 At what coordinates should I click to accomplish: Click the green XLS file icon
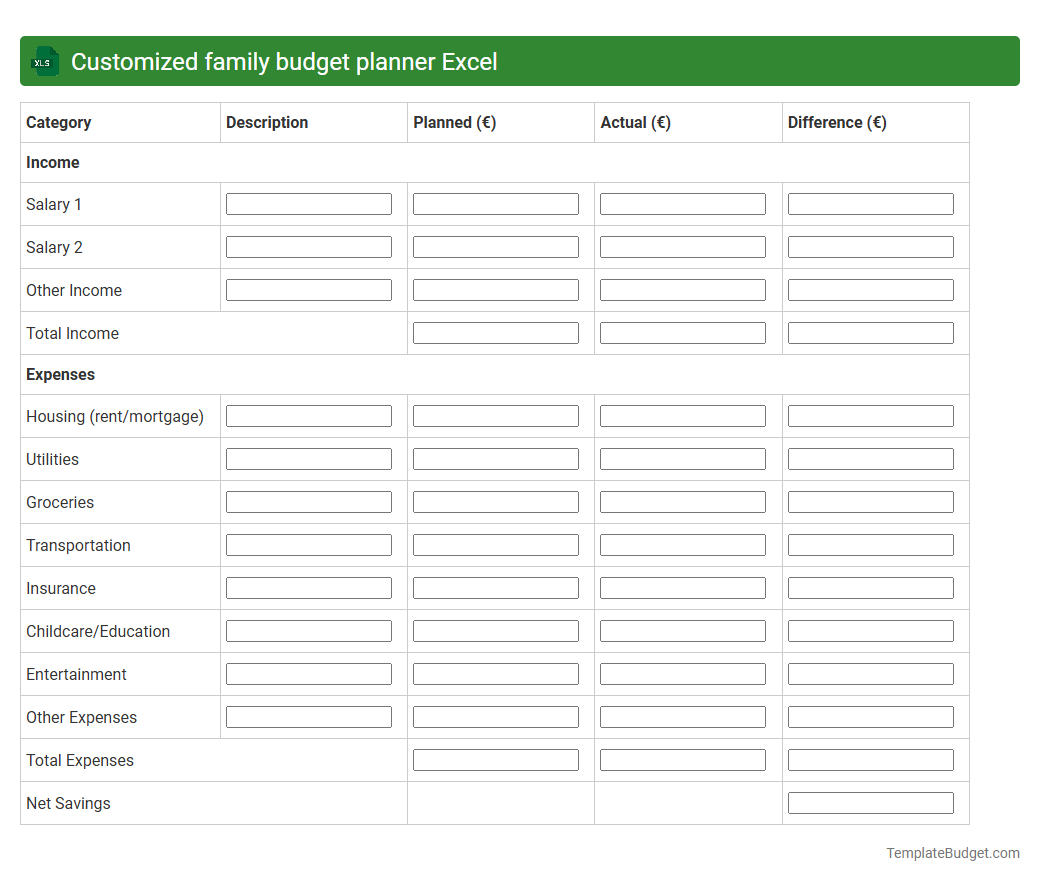[44, 61]
